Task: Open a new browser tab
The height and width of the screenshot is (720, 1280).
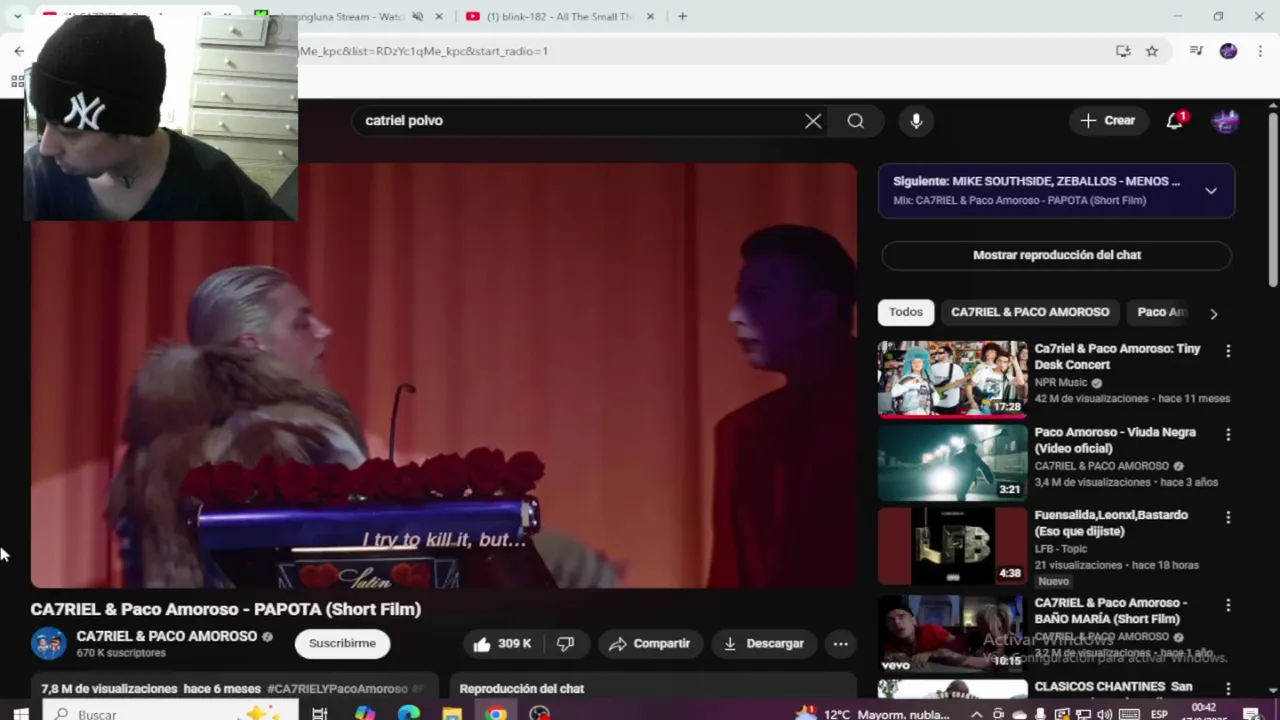Action: click(682, 16)
